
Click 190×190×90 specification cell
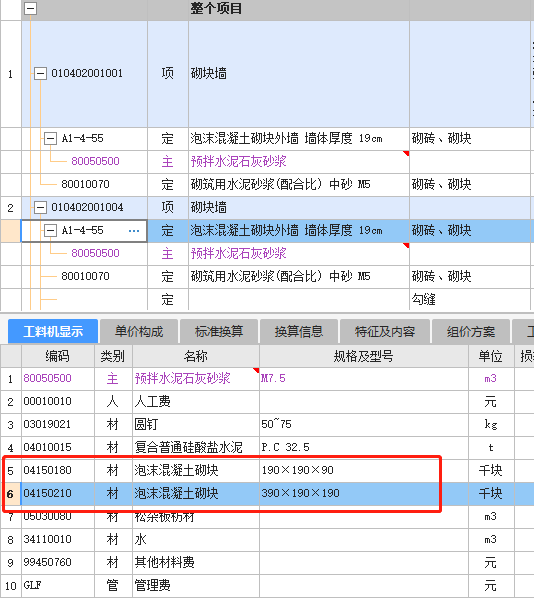pyautogui.click(x=364, y=471)
